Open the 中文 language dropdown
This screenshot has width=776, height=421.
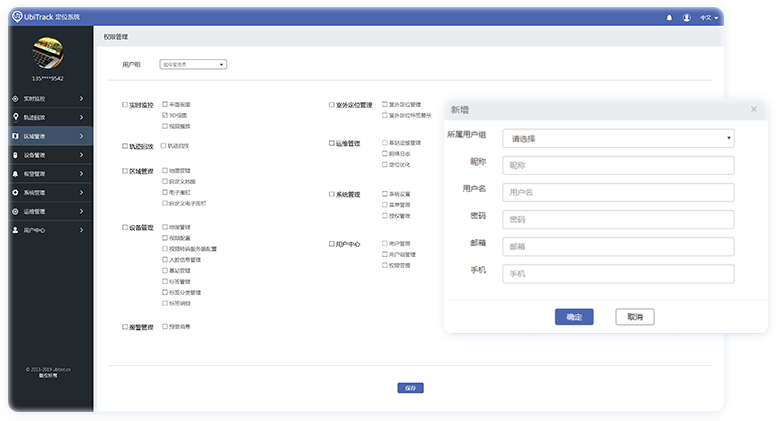[x=709, y=18]
